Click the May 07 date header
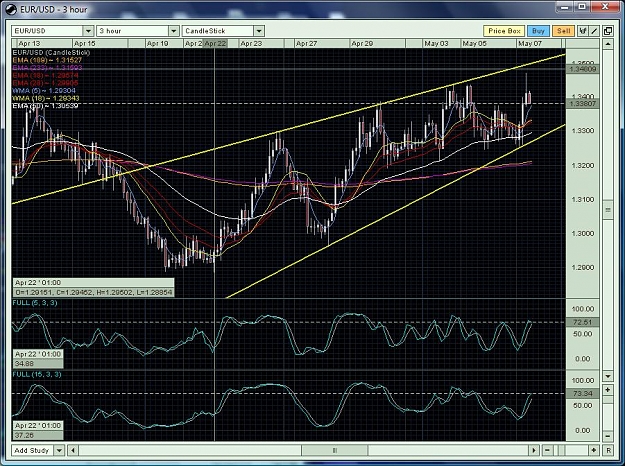 tap(530, 43)
